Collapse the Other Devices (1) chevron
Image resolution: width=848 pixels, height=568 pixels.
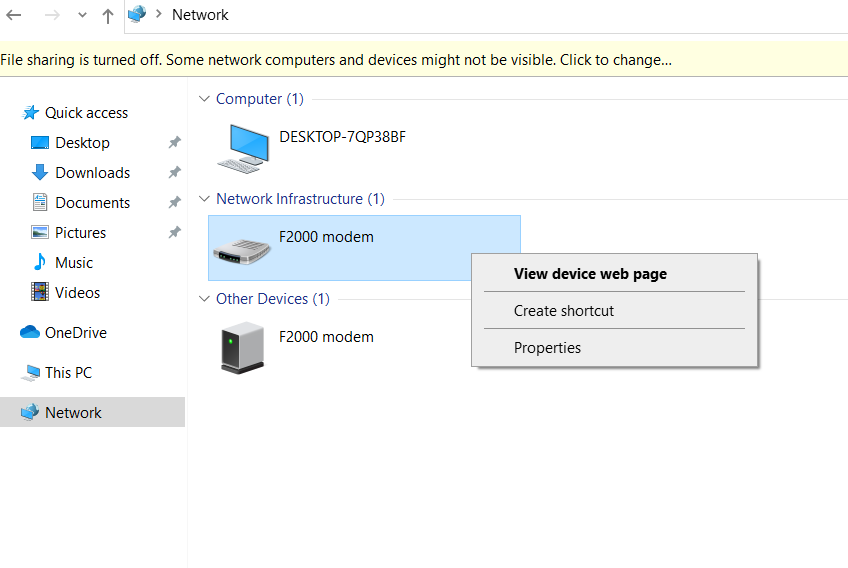[204, 299]
